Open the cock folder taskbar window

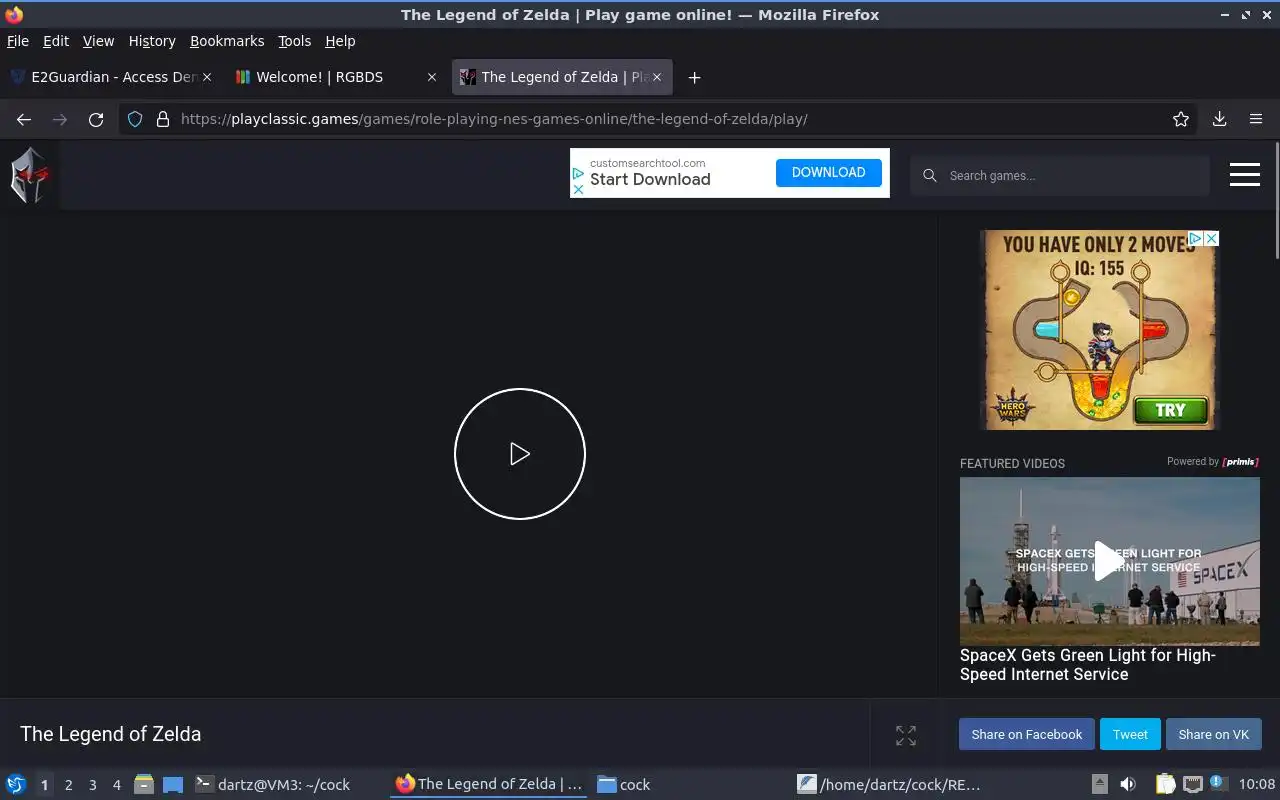623,785
